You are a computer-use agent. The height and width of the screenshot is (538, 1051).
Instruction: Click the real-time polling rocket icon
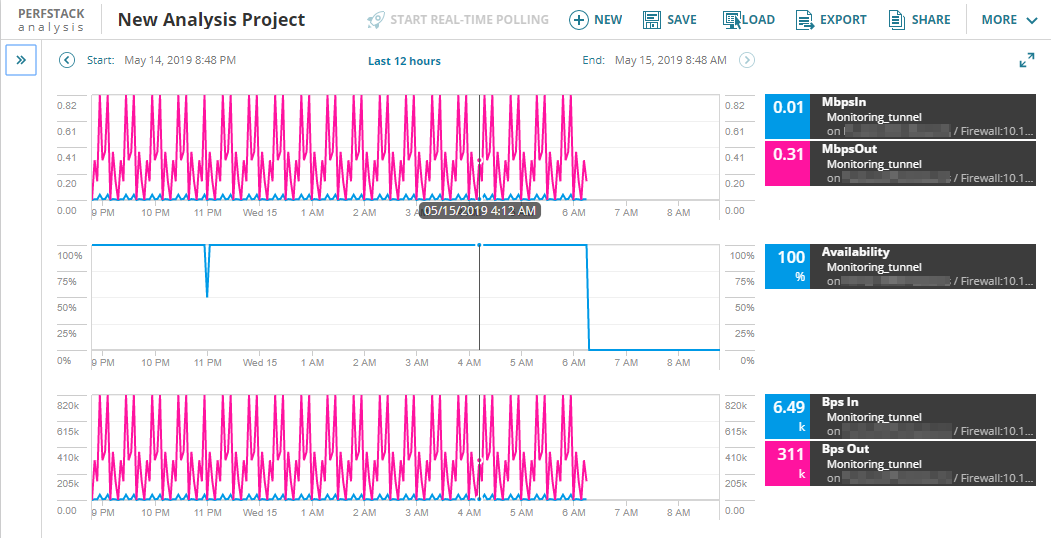click(375, 20)
